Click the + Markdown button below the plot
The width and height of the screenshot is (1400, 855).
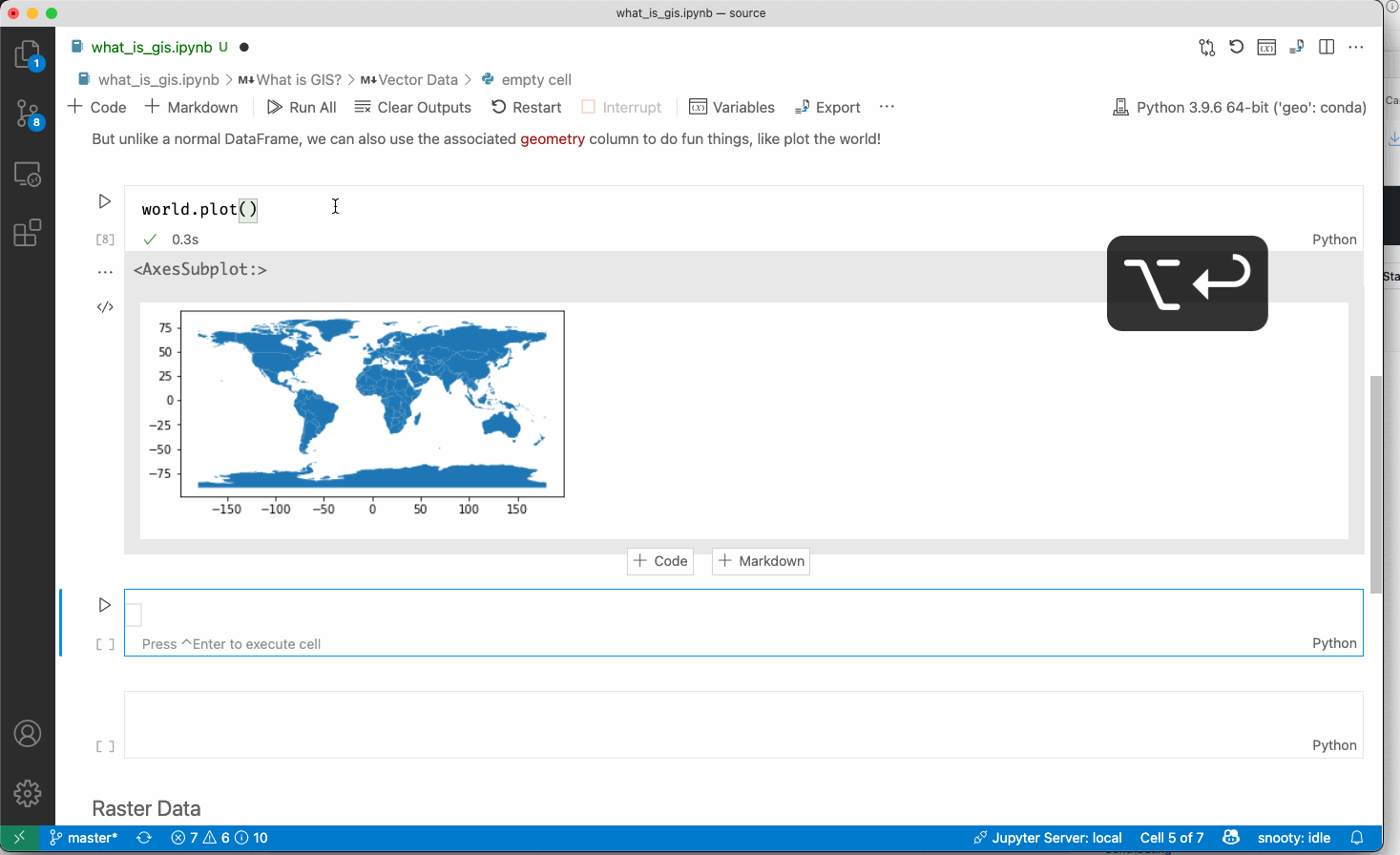[x=761, y=561]
